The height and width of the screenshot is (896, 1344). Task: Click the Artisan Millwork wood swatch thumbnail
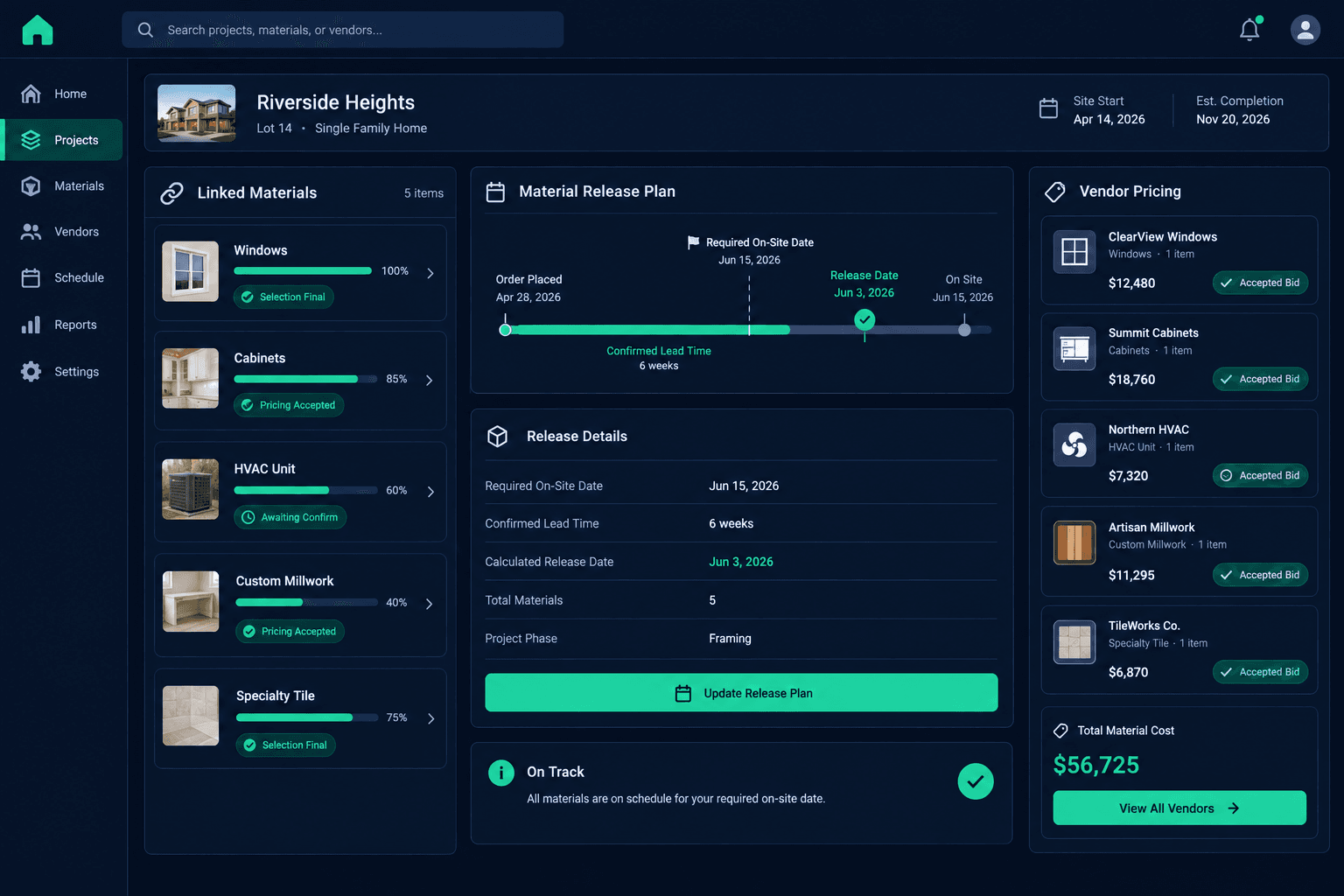pyautogui.click(x=1074, y=543)
